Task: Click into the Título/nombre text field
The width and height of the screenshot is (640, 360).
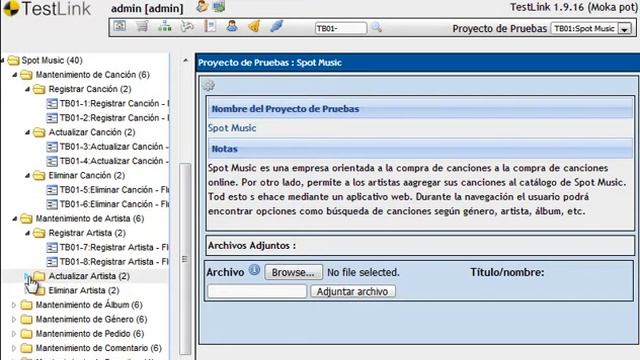Action: pyautogui.click(x=257, y=291)
